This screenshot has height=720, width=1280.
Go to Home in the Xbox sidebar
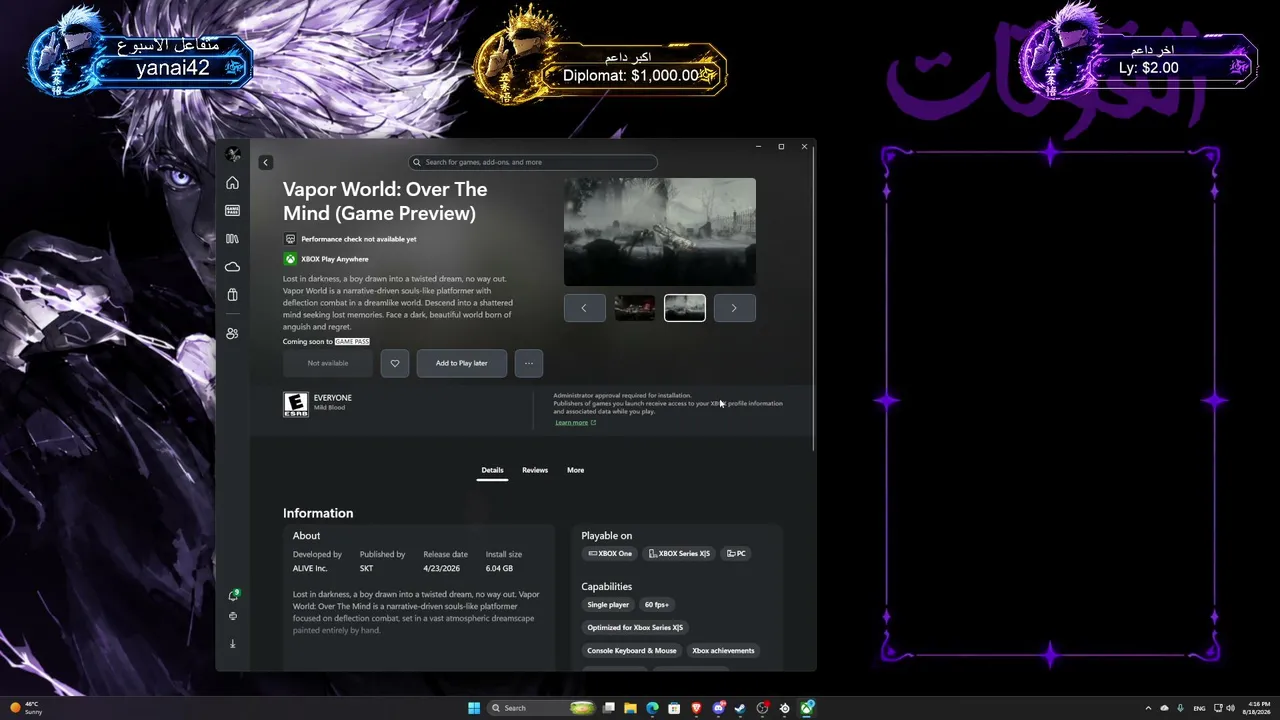(x=232, y=183)
